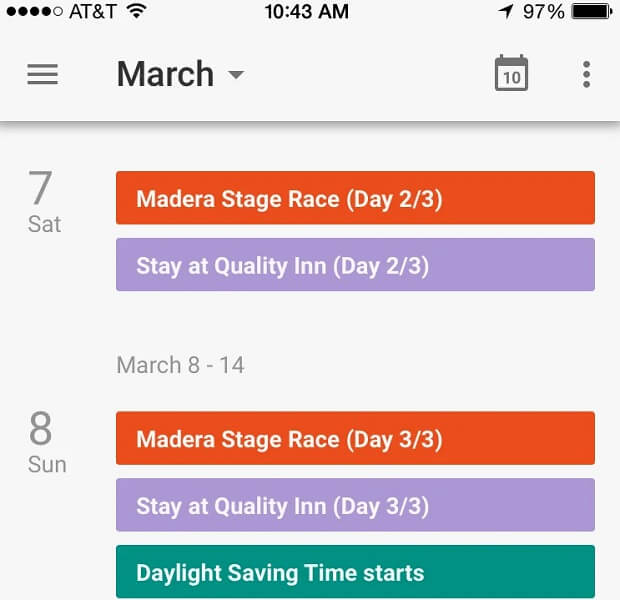
Task: Open Stay at Quality Inn (Day 3/3)
Action: click(x=355, y=505)
